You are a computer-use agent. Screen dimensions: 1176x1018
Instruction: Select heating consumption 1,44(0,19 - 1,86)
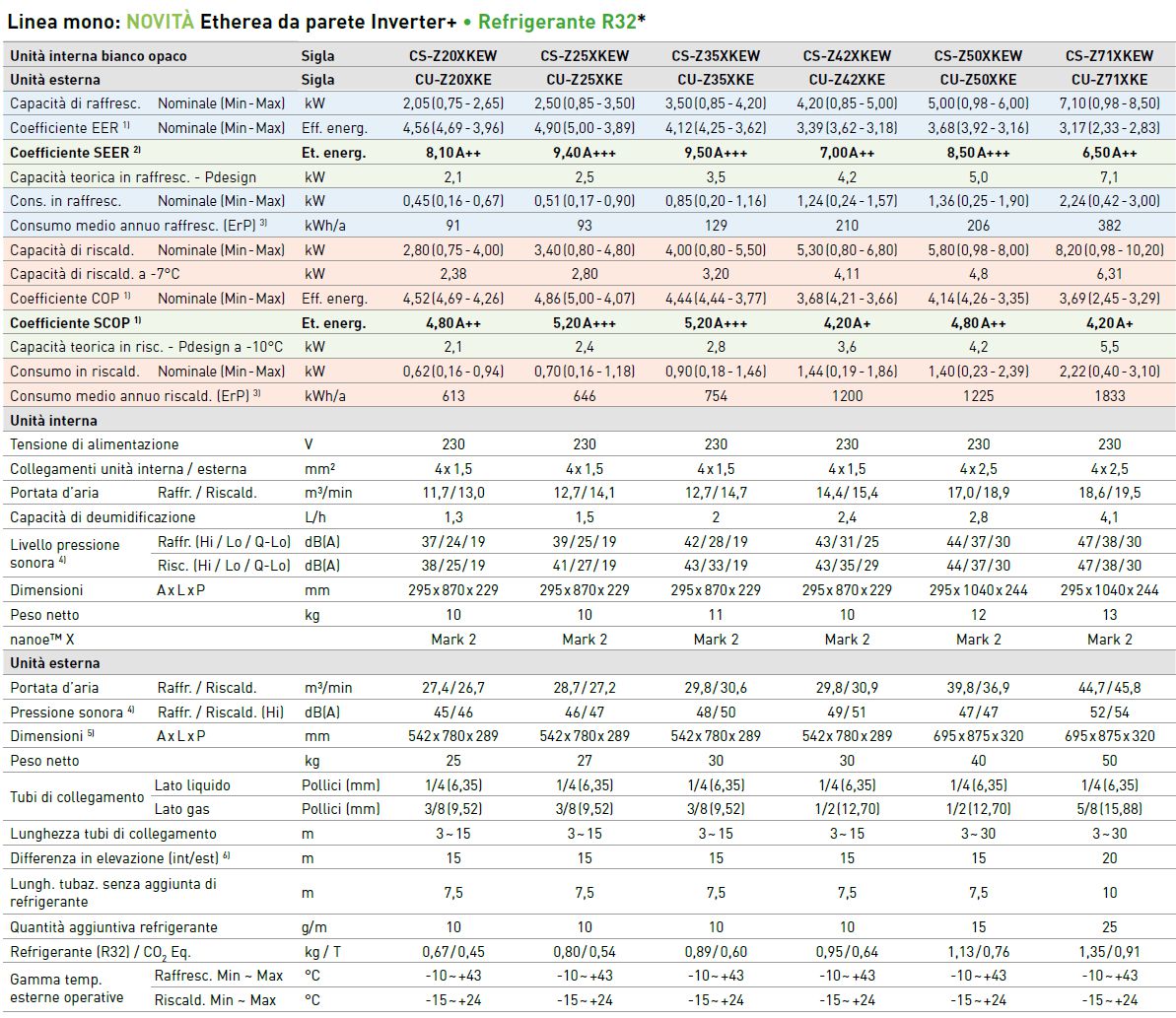click(847, 372)
